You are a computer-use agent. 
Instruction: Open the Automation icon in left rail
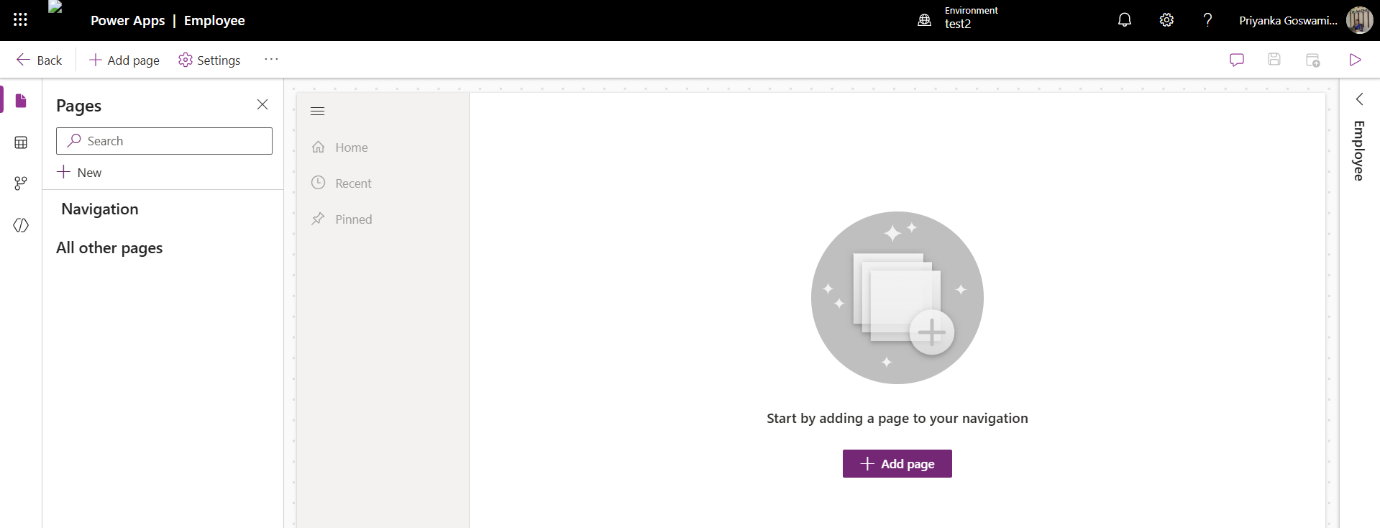[21, 184]
